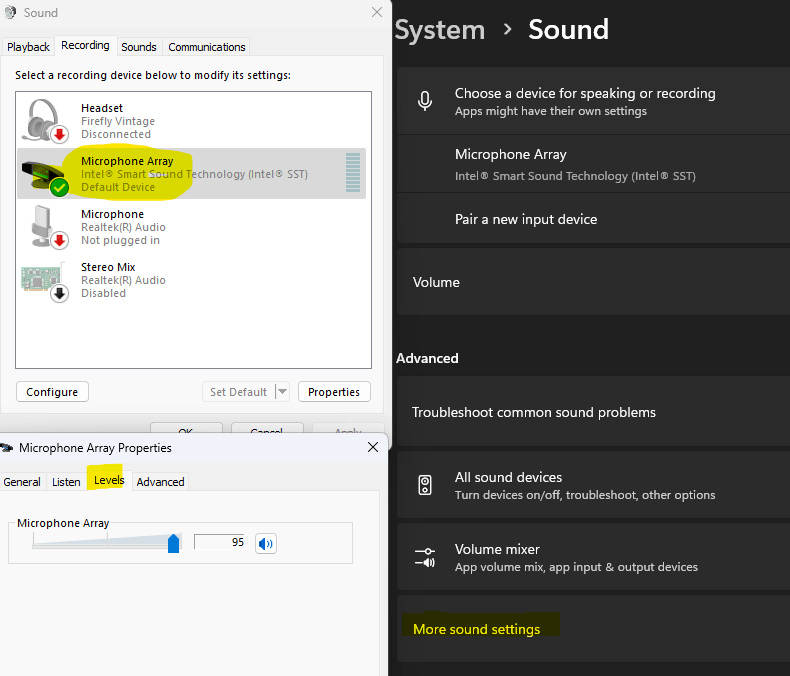Click the Microphone Array level slider handle
Screen dimensions: 790x676
[x=173, y=543]
